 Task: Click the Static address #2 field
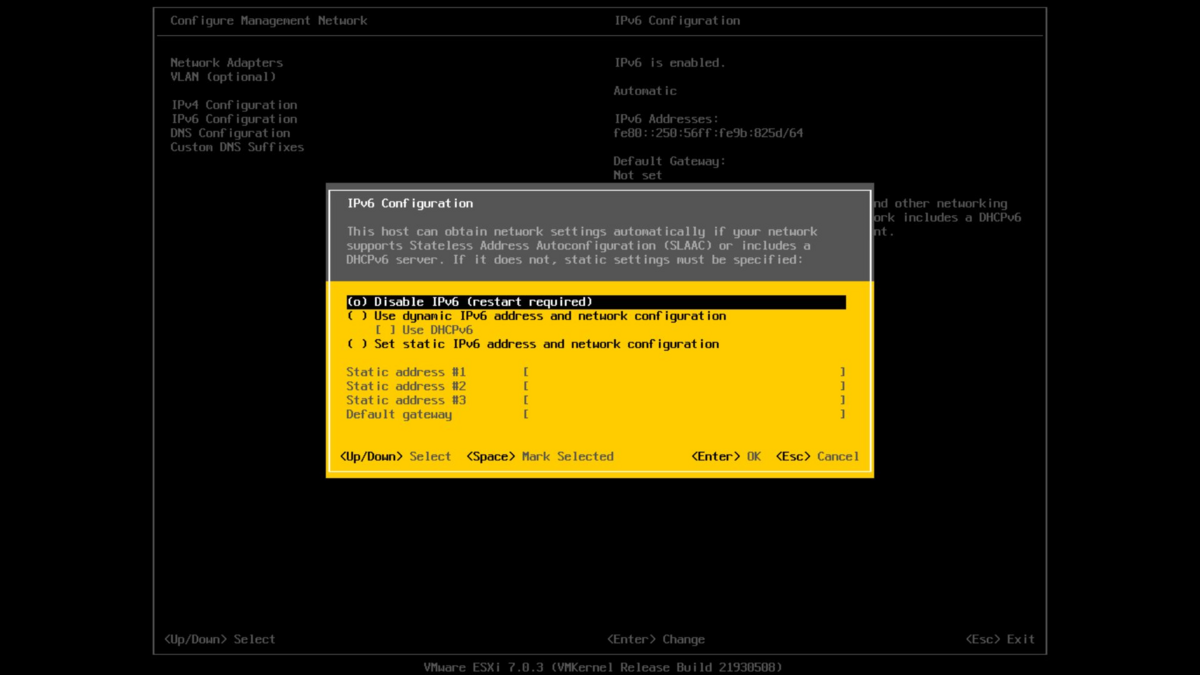pyautogui.click(x=685, y=386)
